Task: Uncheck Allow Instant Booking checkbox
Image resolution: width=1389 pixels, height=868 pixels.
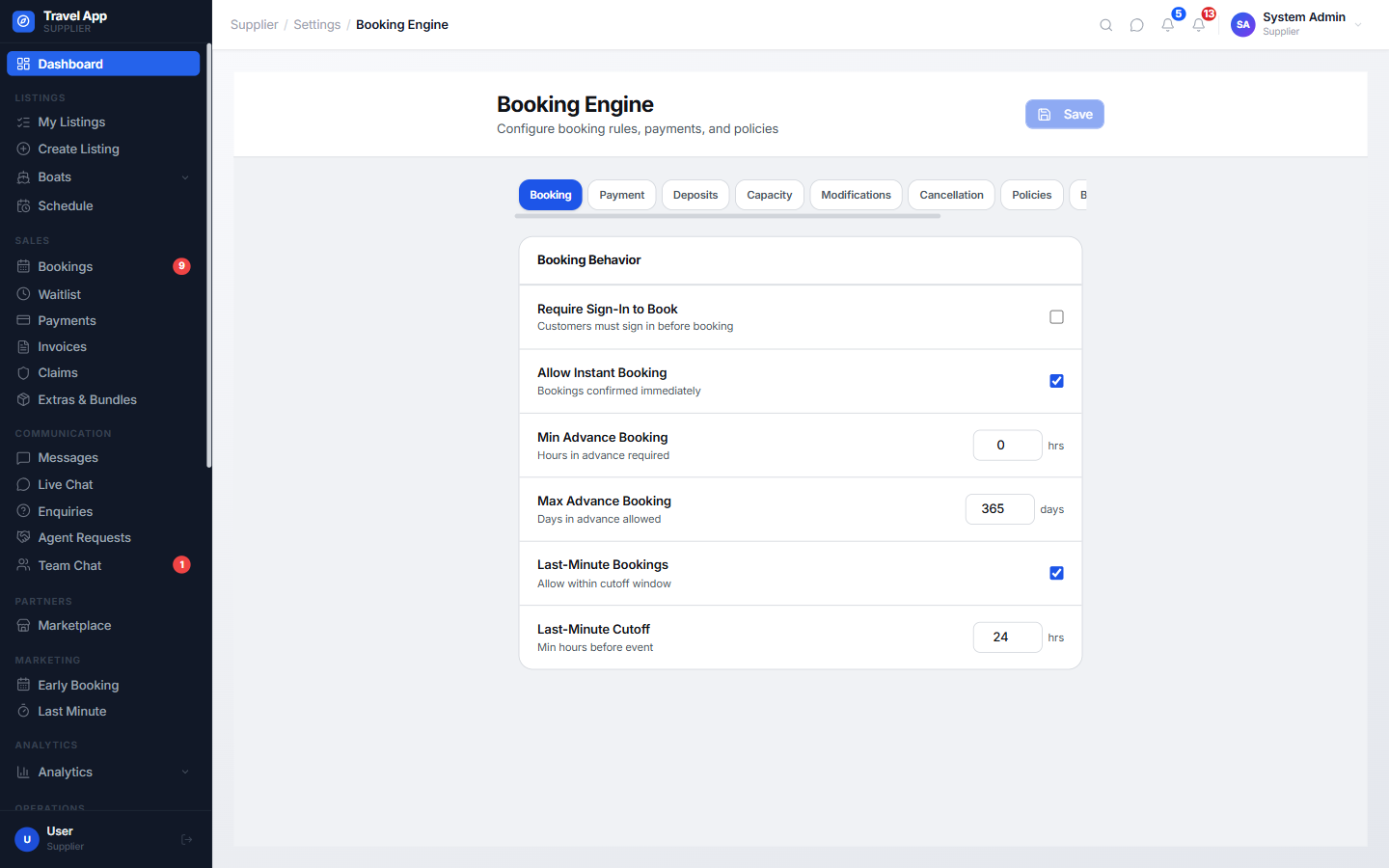Action: (x=1056, y=381)
